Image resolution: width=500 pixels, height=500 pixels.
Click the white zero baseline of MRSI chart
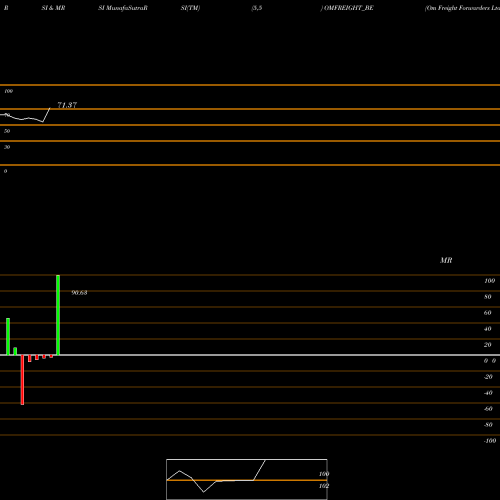click(250, 355)
